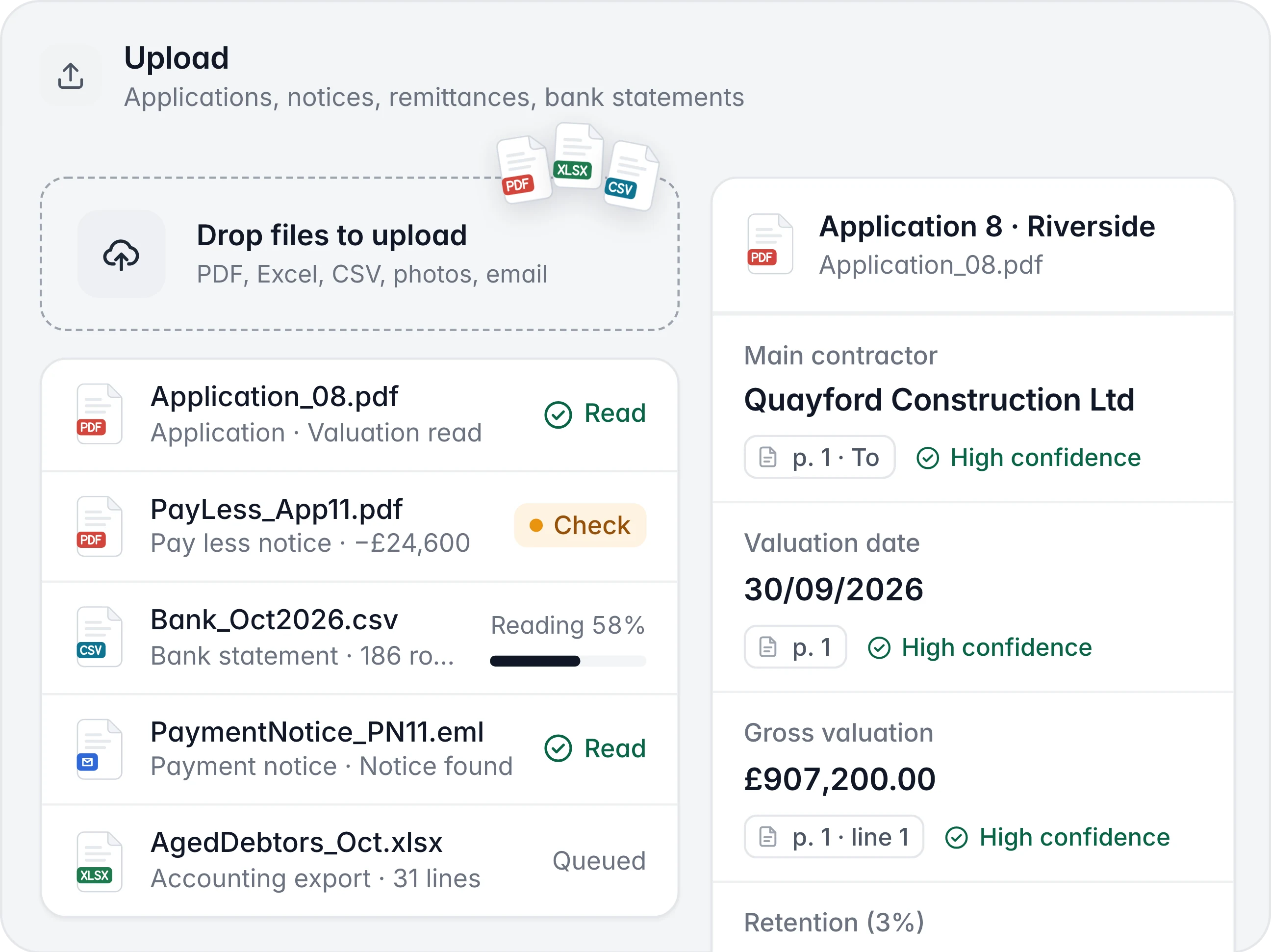Click check icon beside Valuation date High confidence
This screenshot has width=1271, height=952.
(x=879, y=648)
